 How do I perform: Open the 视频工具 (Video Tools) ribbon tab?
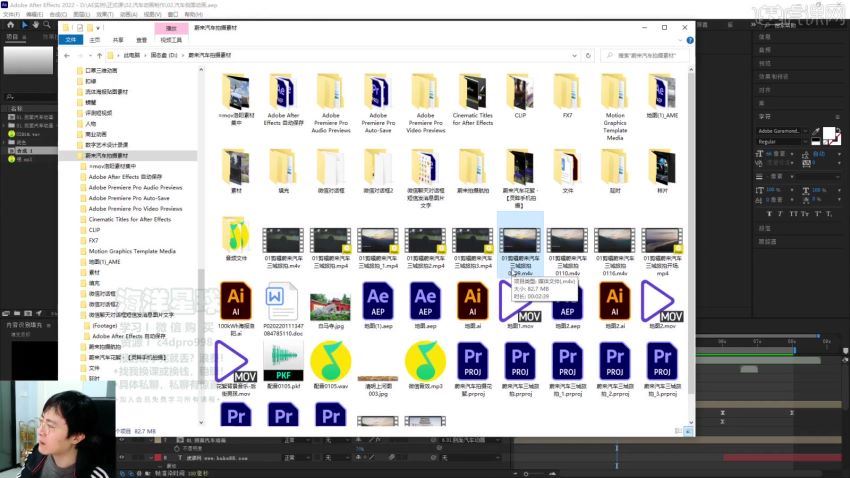pyautogui.click(x=171, y=40)
